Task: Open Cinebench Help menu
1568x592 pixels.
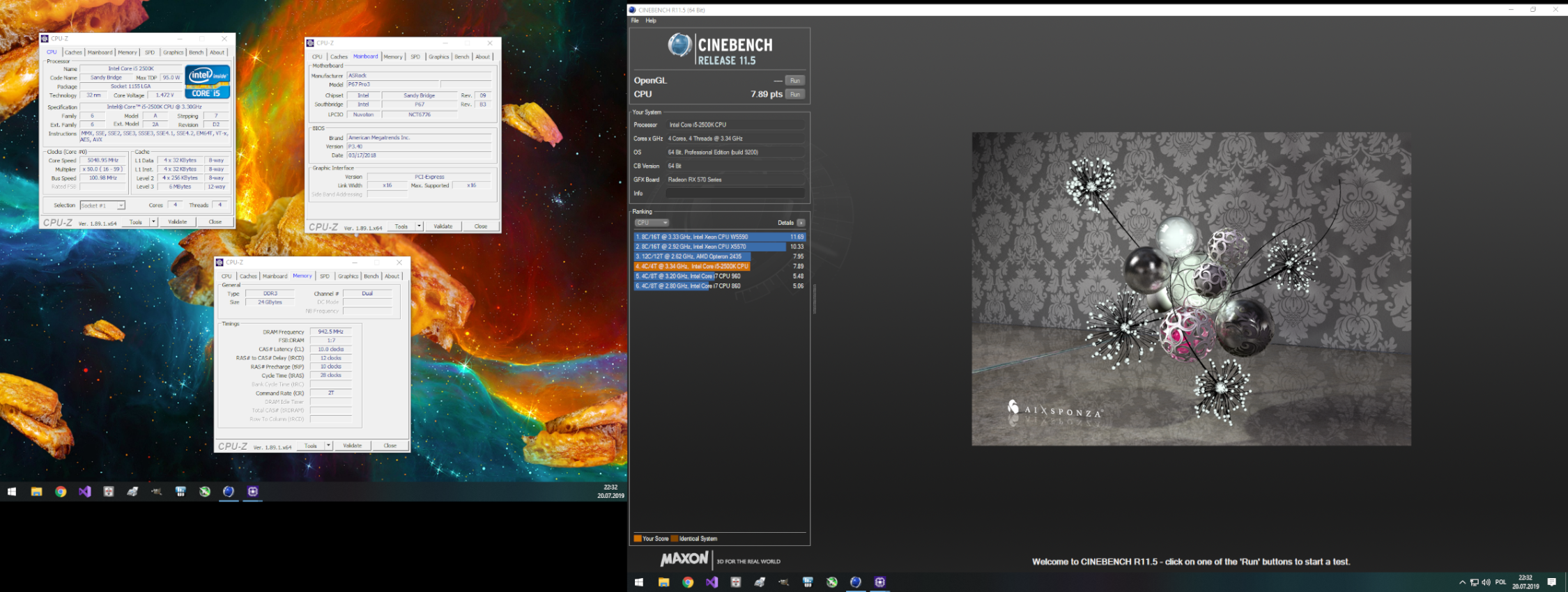Action: [x=651, y=21]
